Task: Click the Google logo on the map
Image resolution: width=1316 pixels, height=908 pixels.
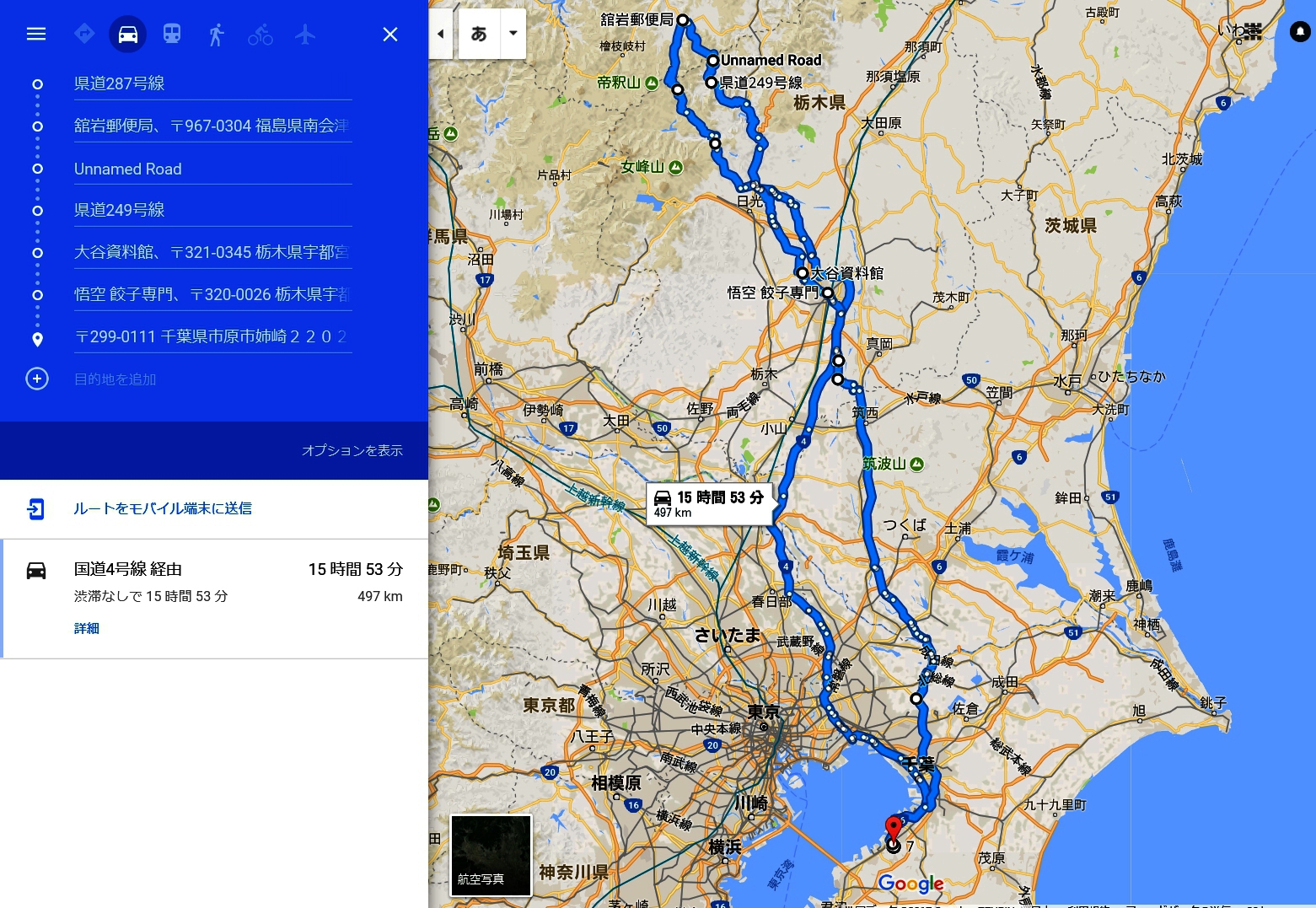Action: click(910, 884)
